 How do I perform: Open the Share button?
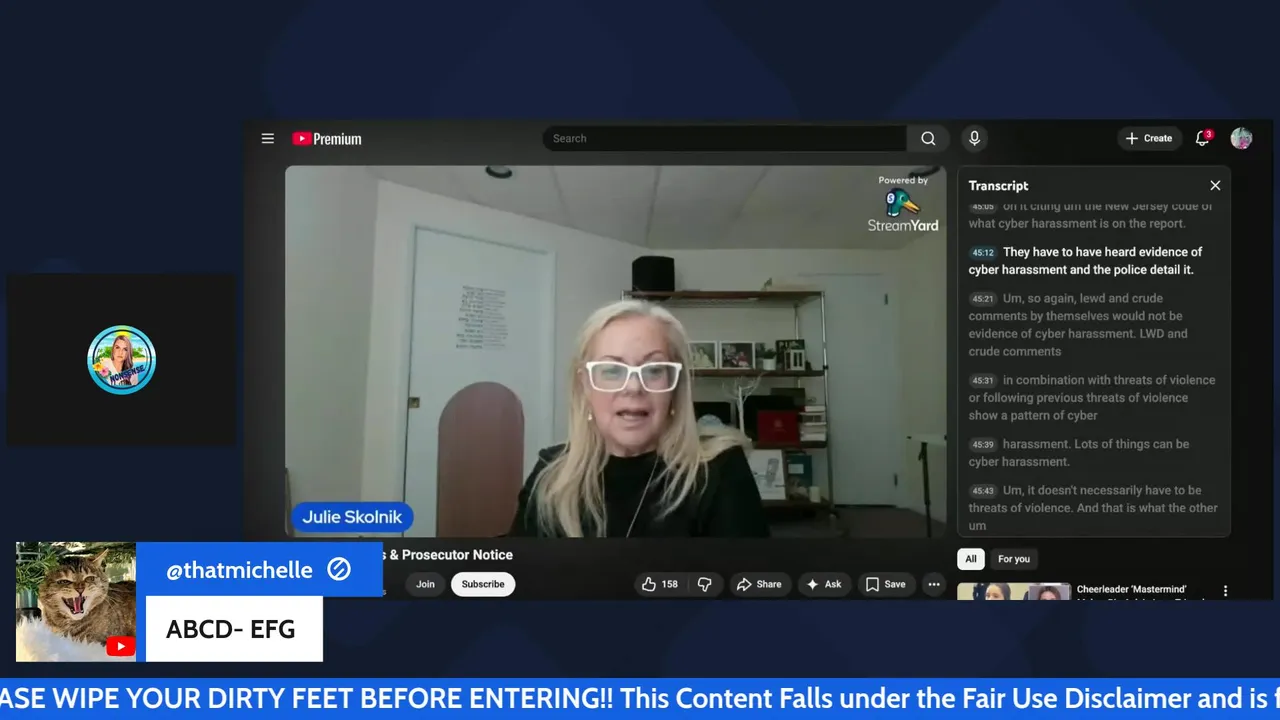click(759, 584)
